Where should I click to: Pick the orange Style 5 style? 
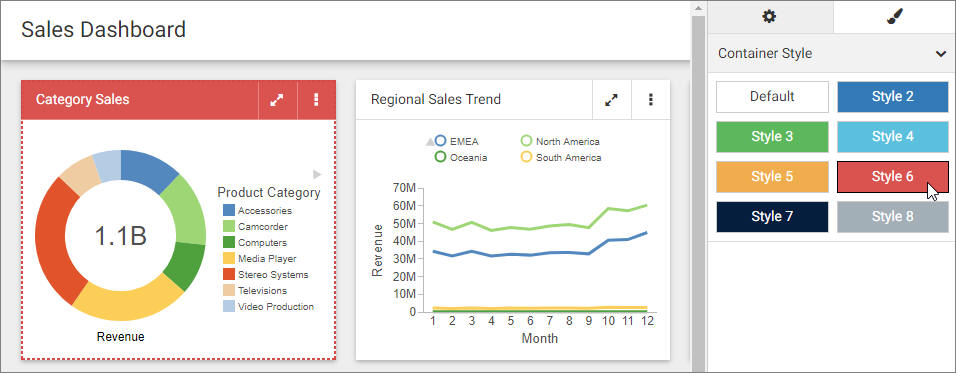772,177
